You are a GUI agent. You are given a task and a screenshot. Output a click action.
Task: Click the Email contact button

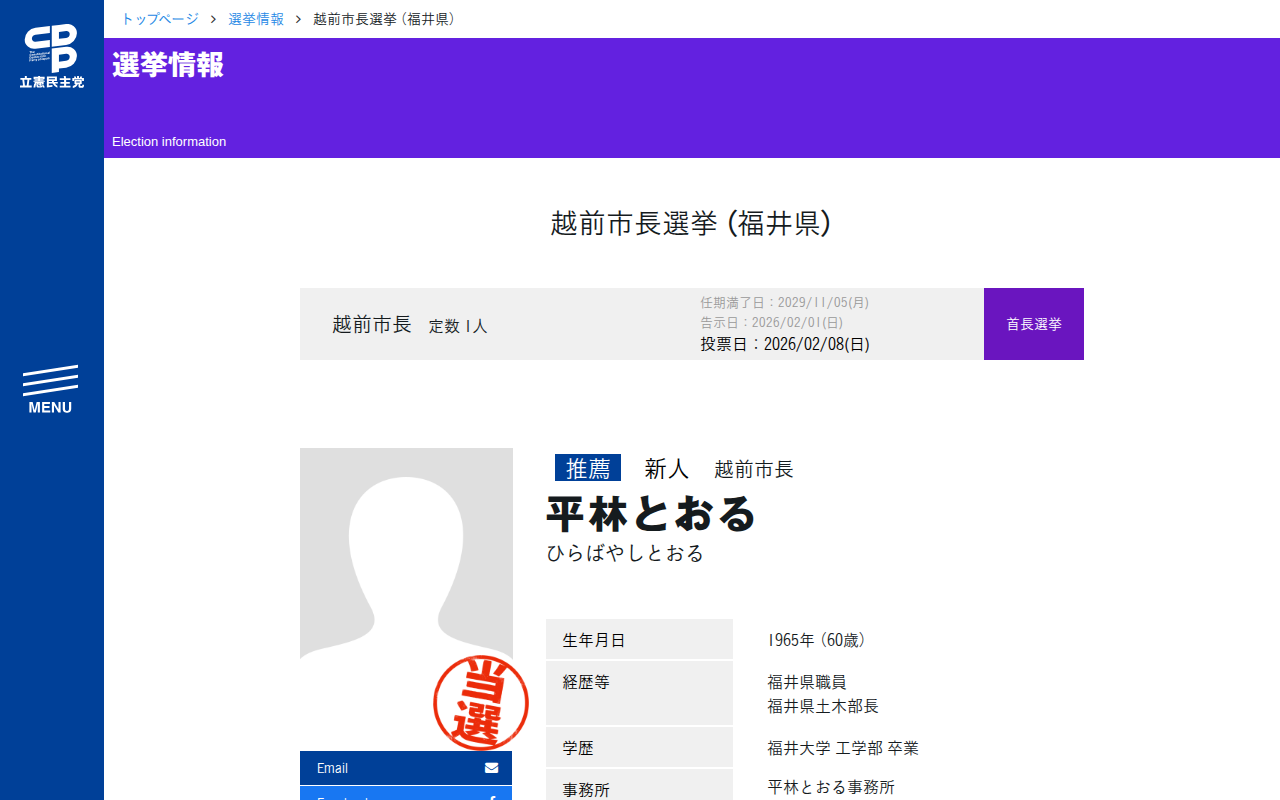pos(406,768)
